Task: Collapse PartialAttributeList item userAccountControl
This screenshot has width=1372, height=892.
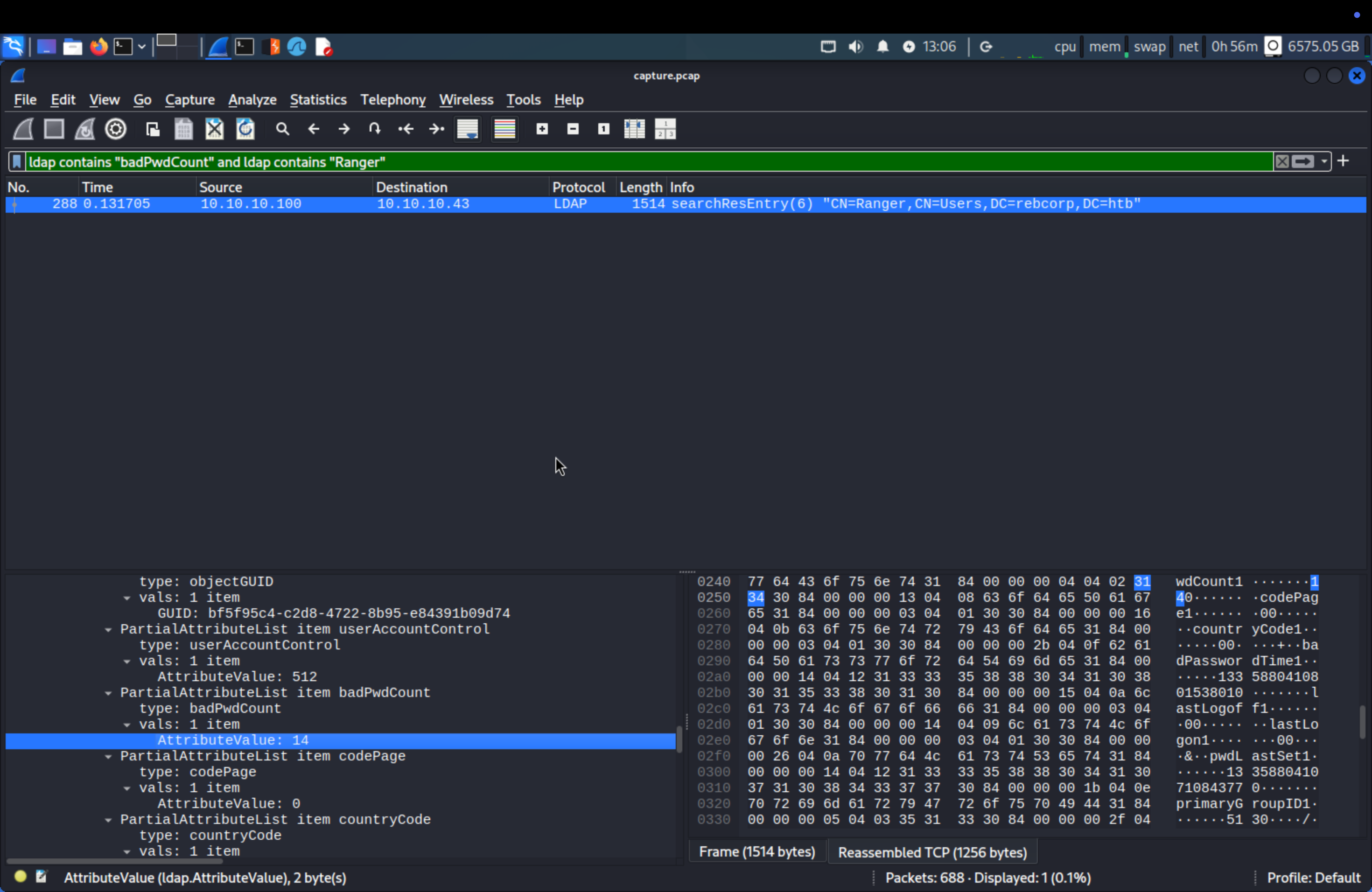Action: [108, 630]
